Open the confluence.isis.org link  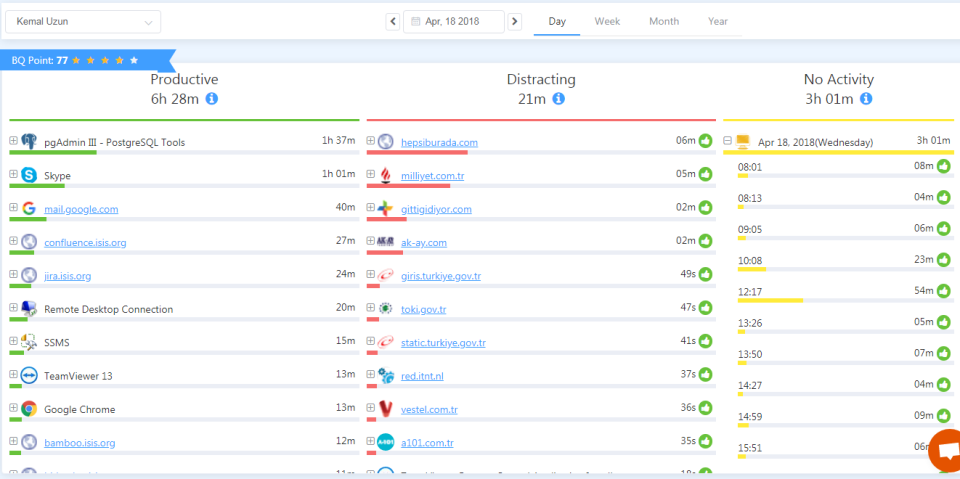pyautogui.click(x=85, y=243)
